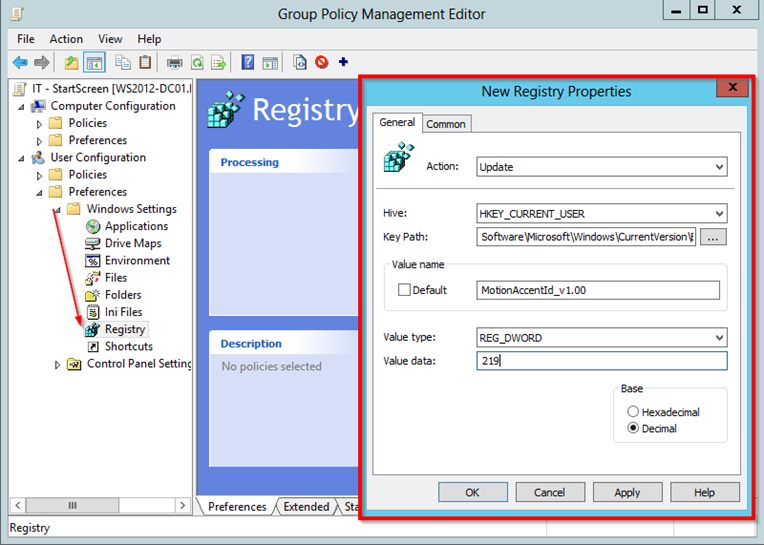Click the Help button in the dialog
The image size is (764, 545).
(705, 492)
